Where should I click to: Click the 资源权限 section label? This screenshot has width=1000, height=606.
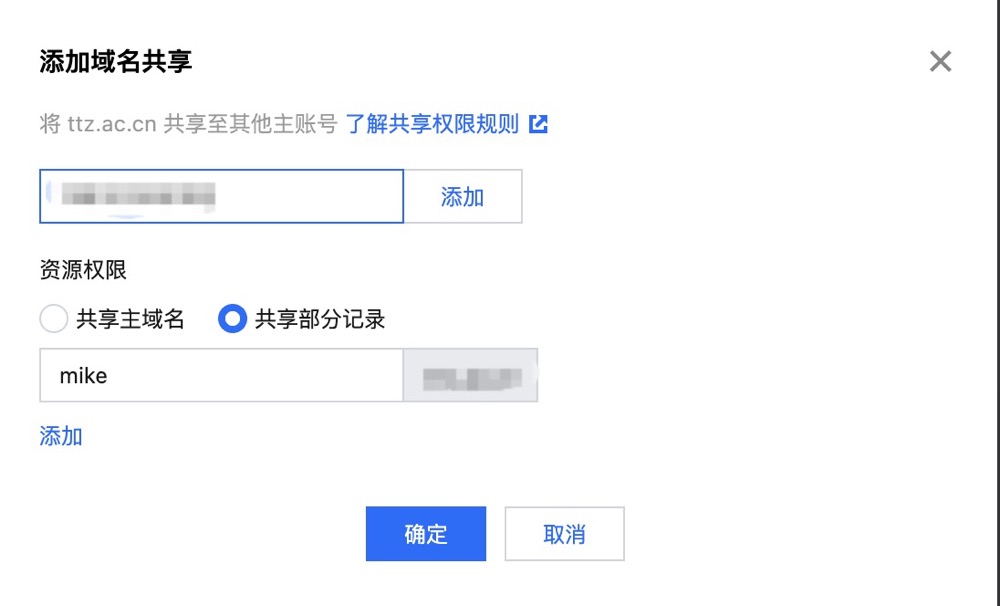(x=83, y=270)
